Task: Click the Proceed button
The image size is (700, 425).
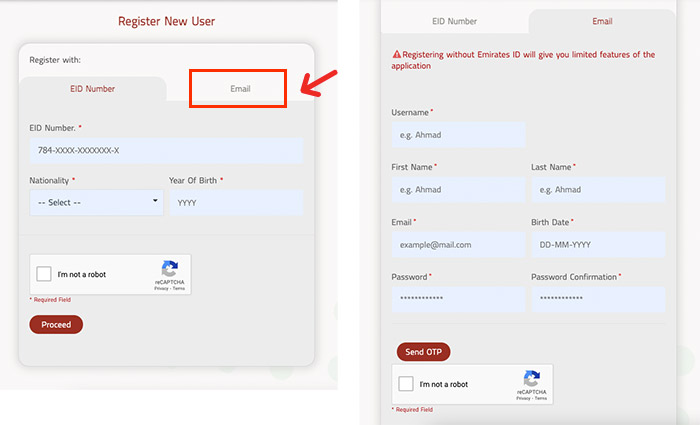Action: coord(56,325)
